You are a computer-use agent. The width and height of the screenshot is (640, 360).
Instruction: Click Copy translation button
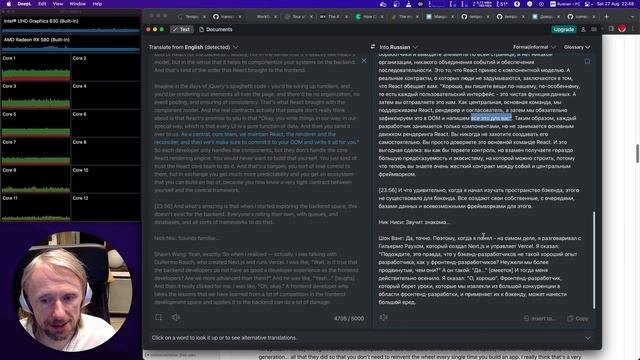(x=578, y=318)
